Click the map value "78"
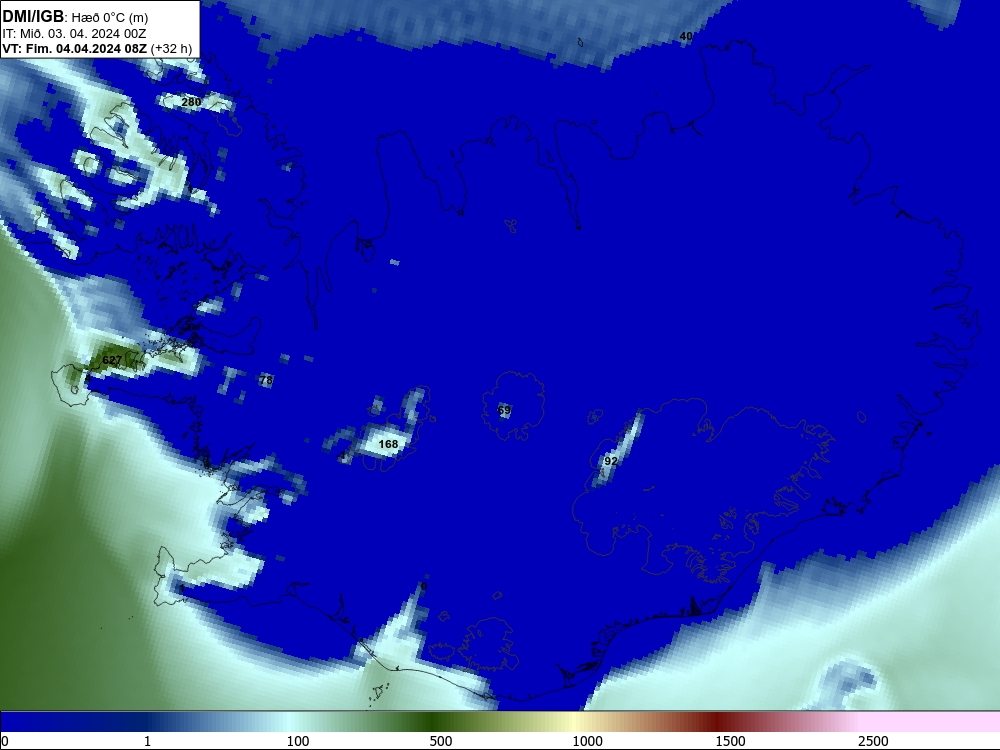 tap(267, 380)
